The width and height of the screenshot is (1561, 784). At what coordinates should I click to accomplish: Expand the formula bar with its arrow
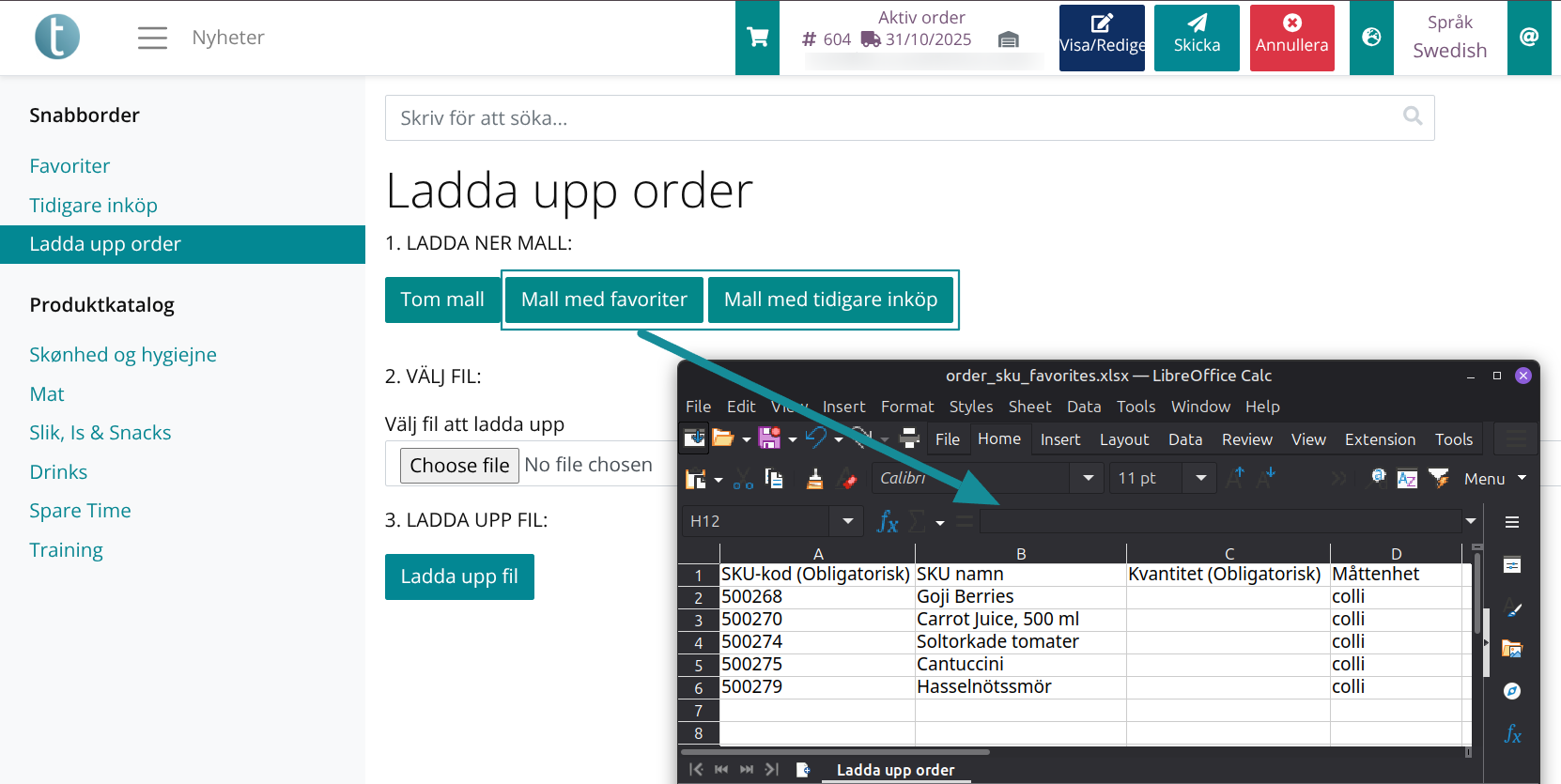(1471, 521)
